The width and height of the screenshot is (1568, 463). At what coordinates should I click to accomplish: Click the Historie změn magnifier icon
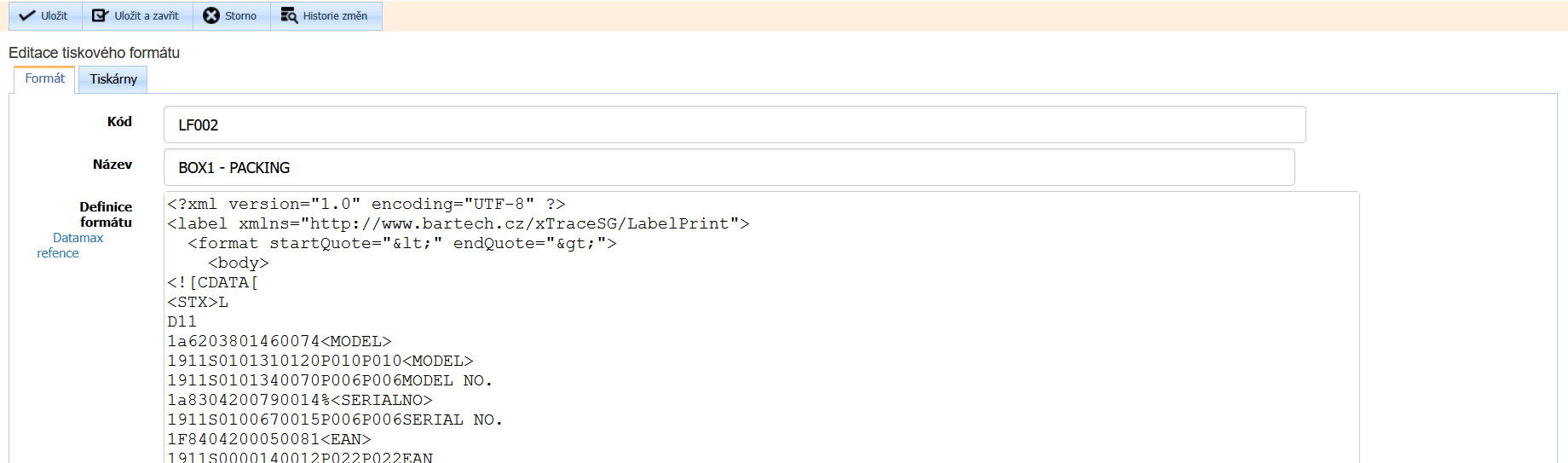click(289, 16)
